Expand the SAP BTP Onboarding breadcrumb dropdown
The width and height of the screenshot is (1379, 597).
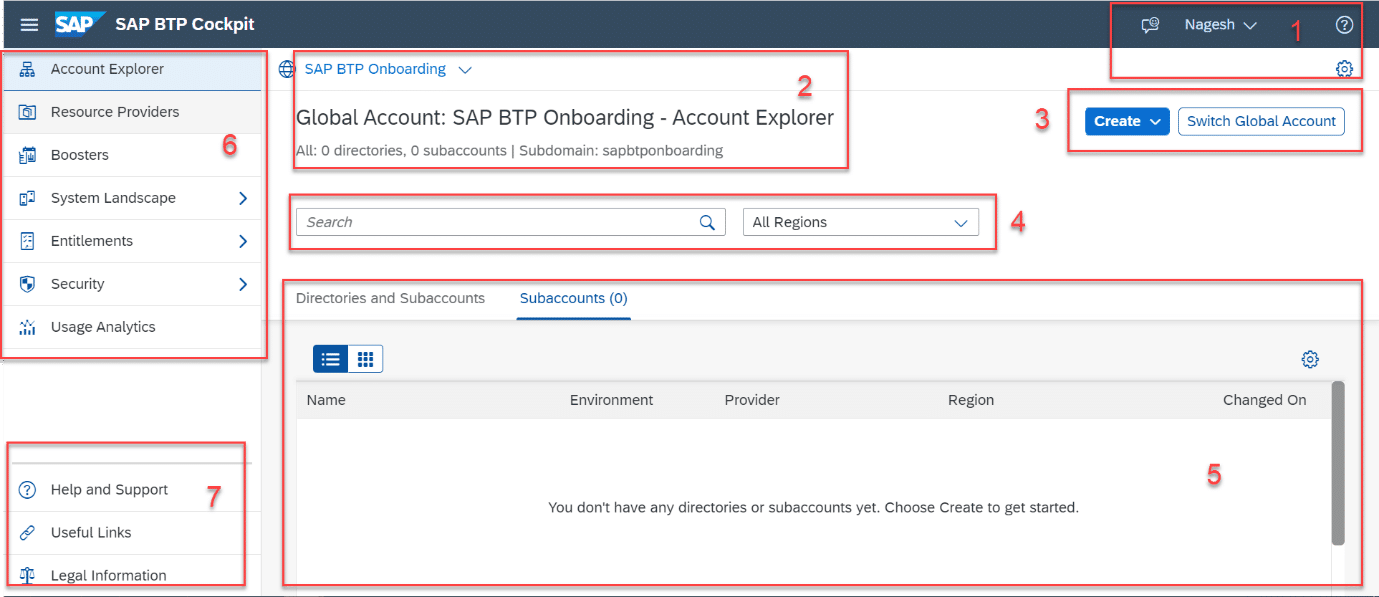coord(464,68)
